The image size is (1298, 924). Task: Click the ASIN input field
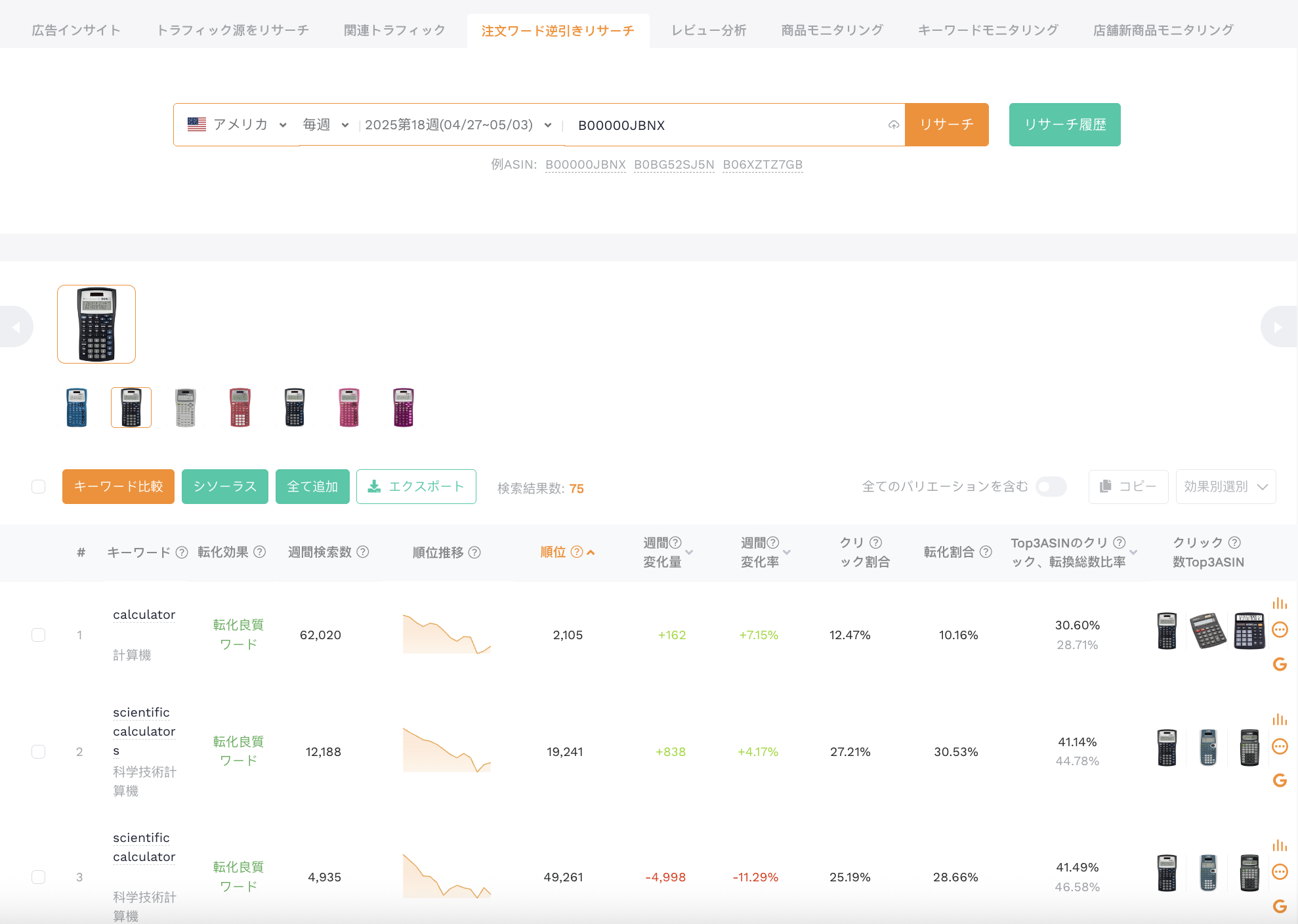(x=728, y=125)
